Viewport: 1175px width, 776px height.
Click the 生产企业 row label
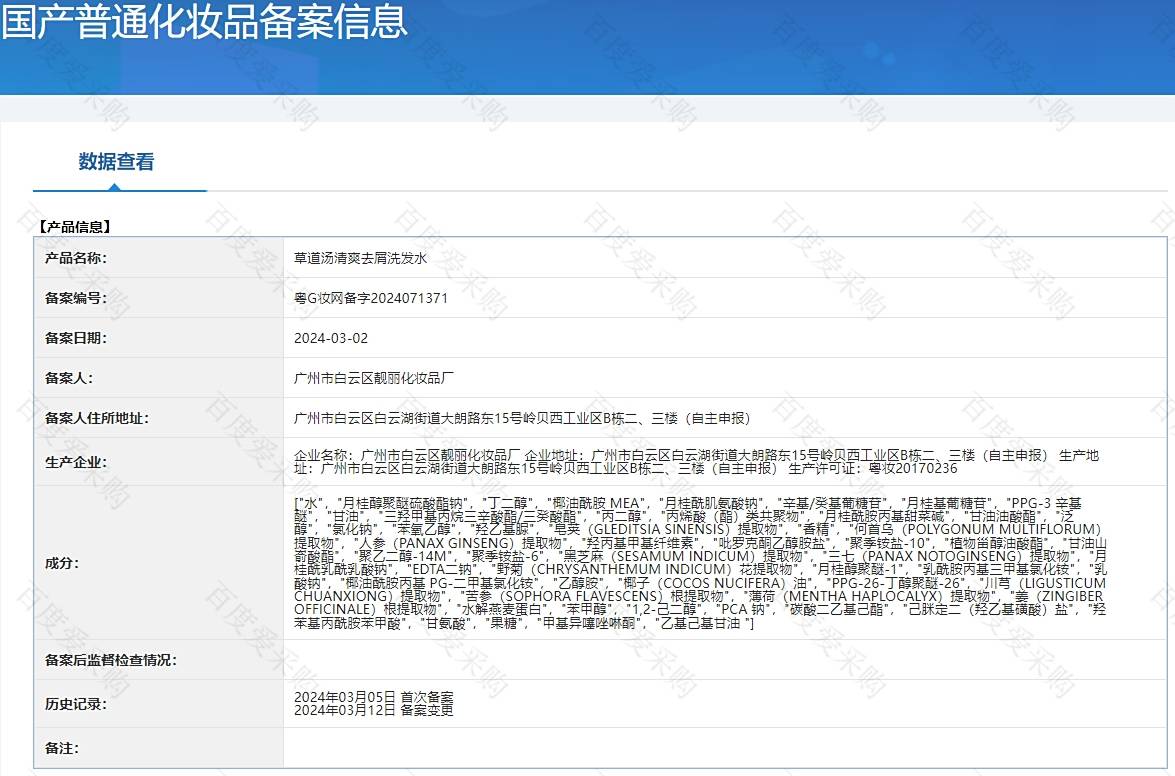click(x=76, y=462)
